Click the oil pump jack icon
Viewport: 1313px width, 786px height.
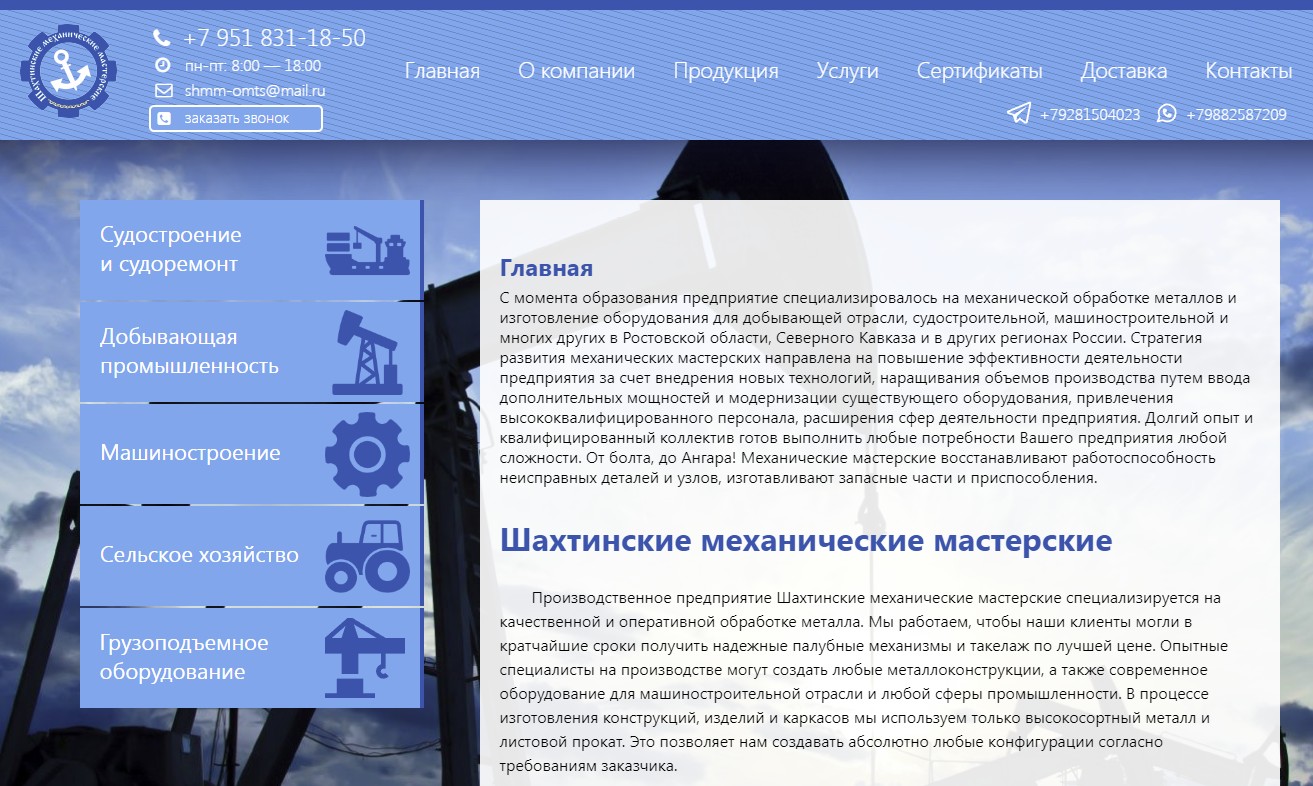367,352
